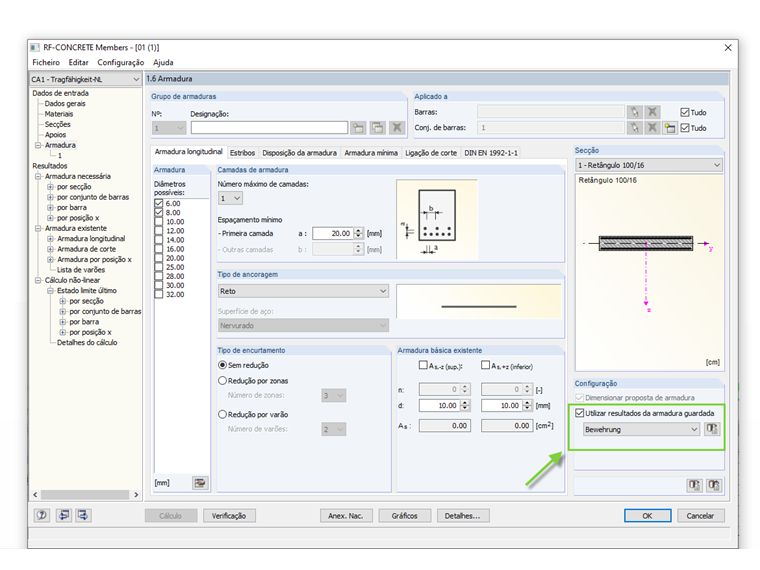The image size is (760, 570).
Task: Toggle Utilizar resultados da armadura guardada
Action: [579, 413]
